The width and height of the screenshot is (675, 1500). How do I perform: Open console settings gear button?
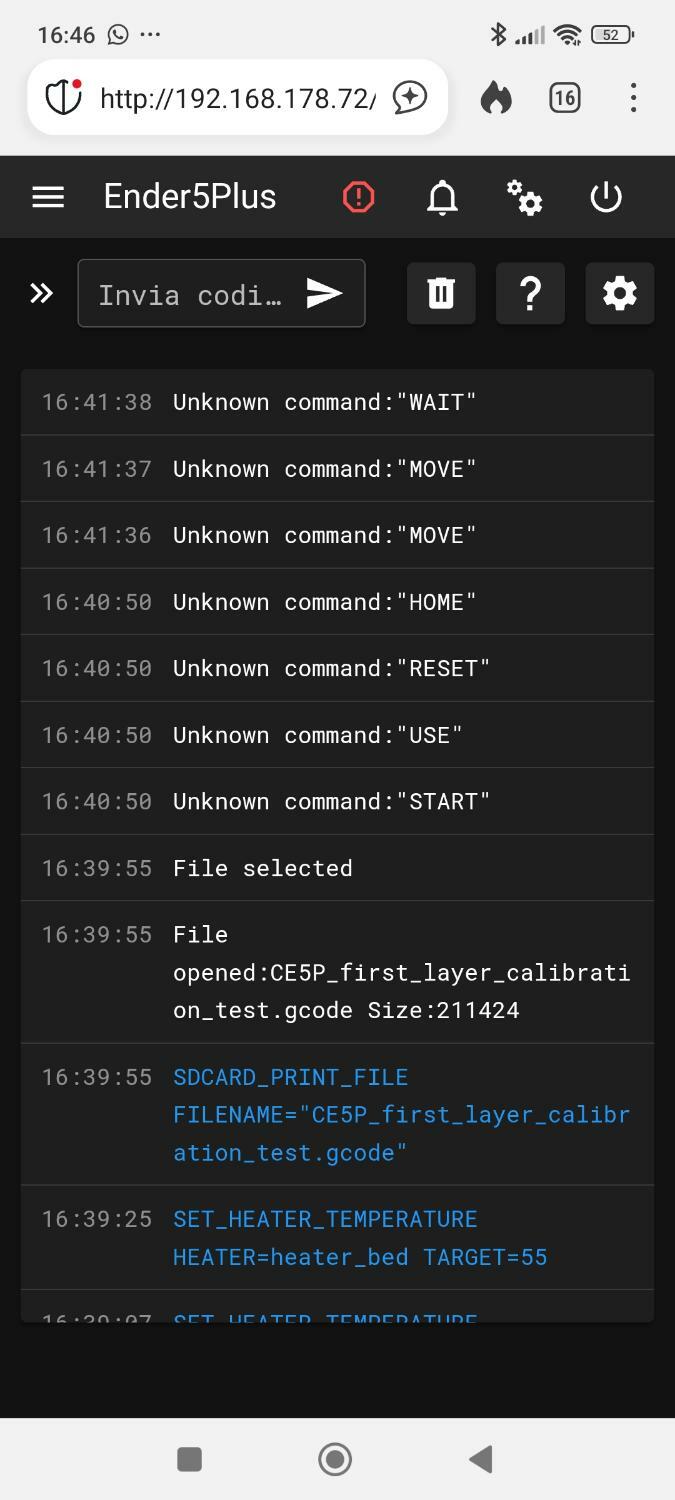click(619, 293)
